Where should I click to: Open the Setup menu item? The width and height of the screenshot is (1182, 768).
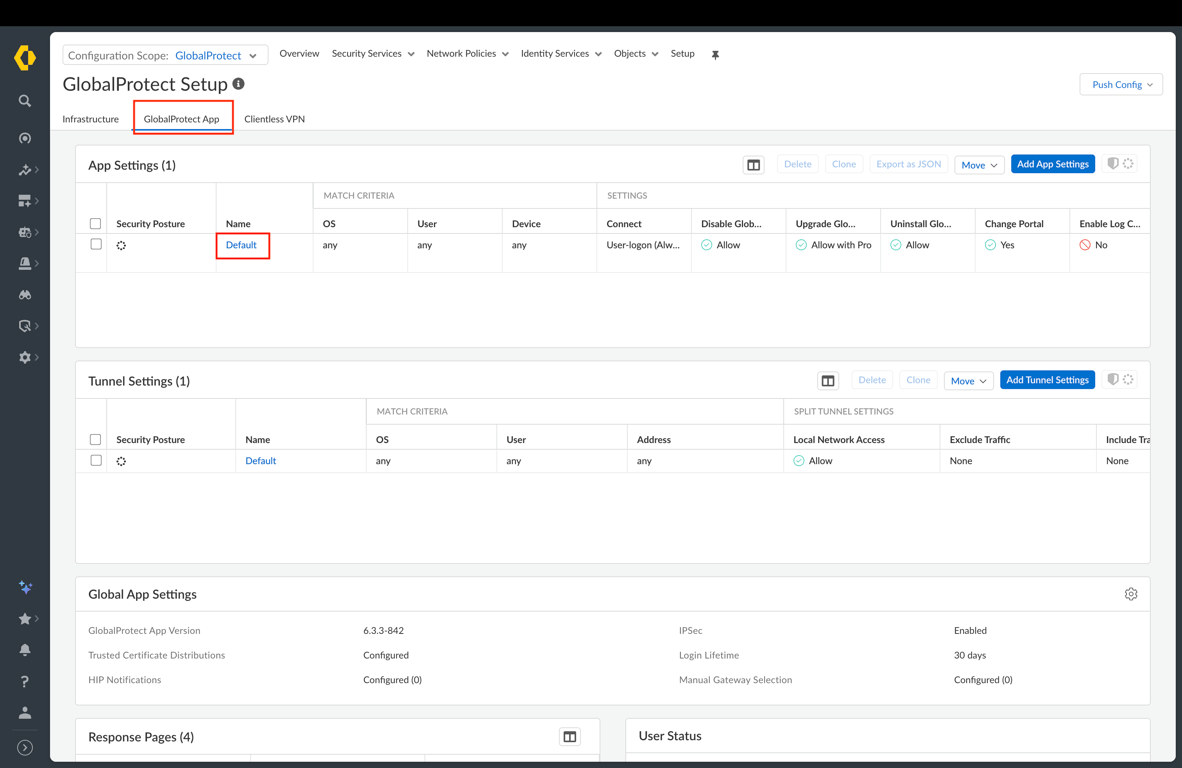pos(682,54)
